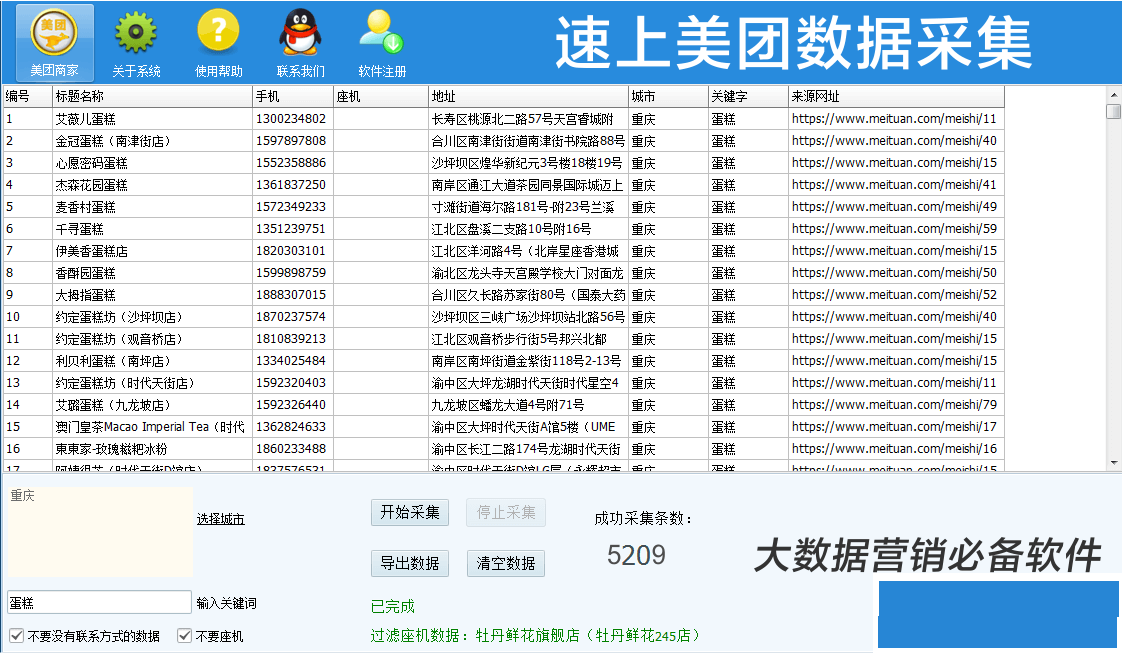Click the 开始采集 button
The height and width of the screenshot is (653, 1123).
[x=410, y=513]
